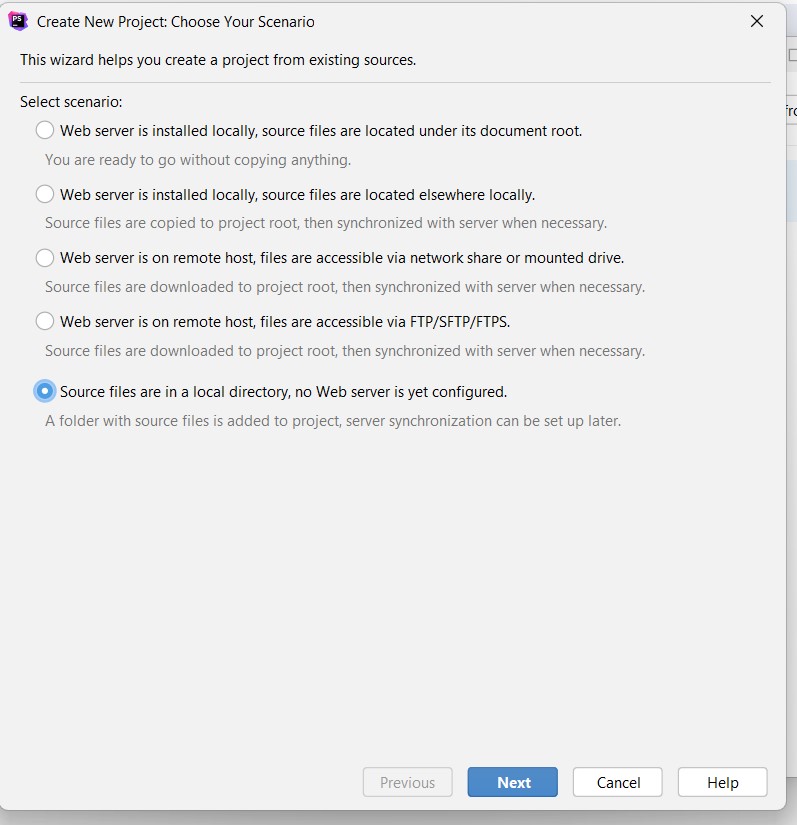Click the PhpStorm logo in the title bar
797x825 pixels.
tap(18, 21)
